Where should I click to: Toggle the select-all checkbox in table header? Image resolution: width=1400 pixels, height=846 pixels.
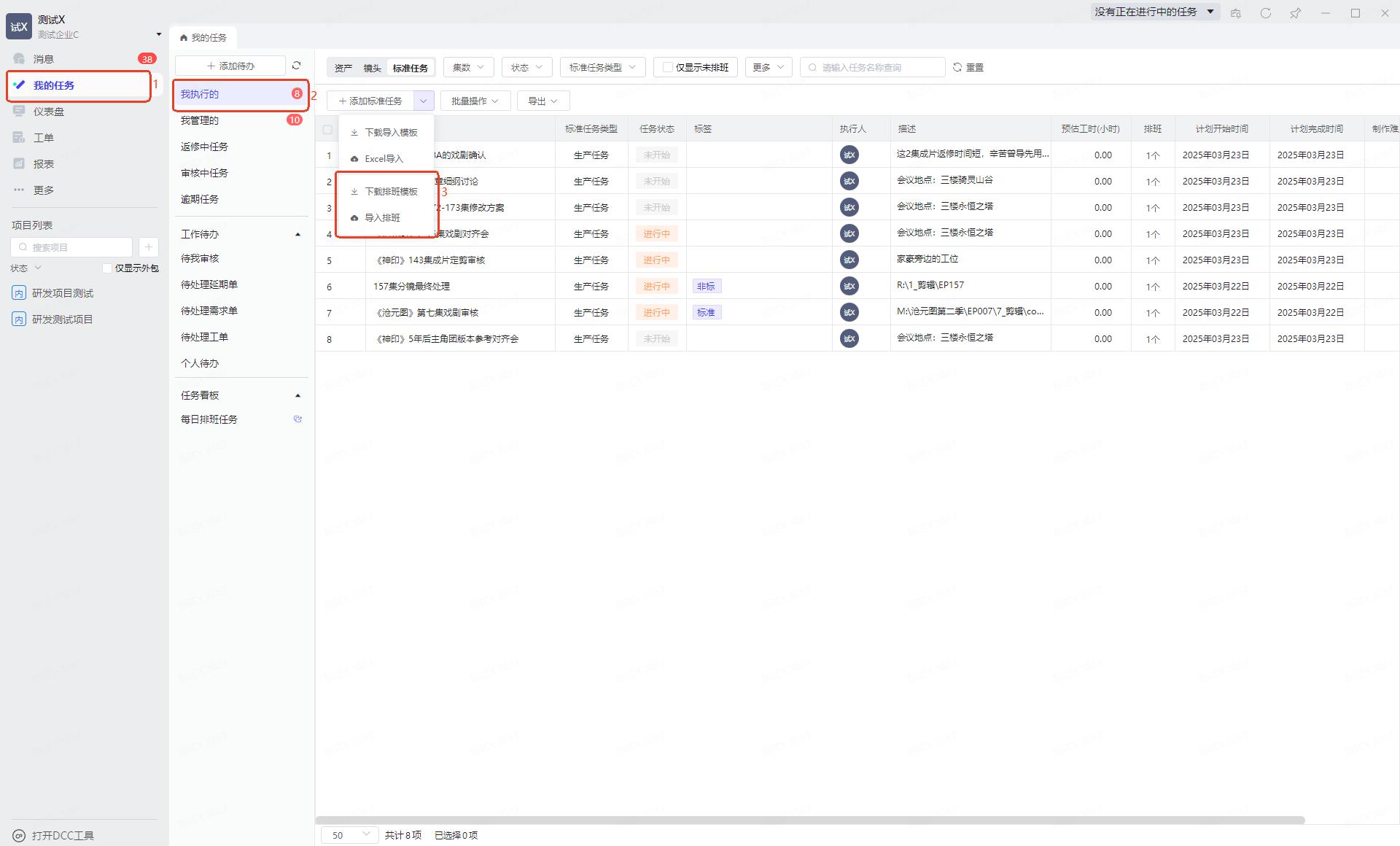pos(327,130)
